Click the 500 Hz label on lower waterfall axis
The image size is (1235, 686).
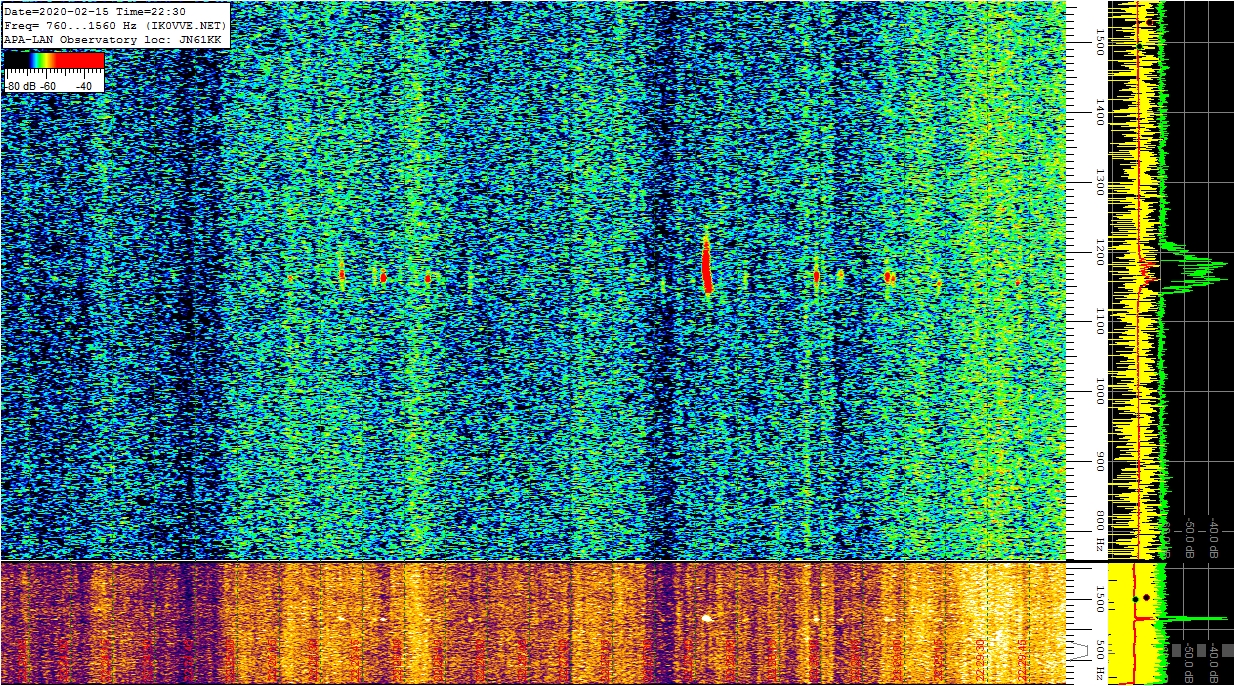click(1100, 660)
